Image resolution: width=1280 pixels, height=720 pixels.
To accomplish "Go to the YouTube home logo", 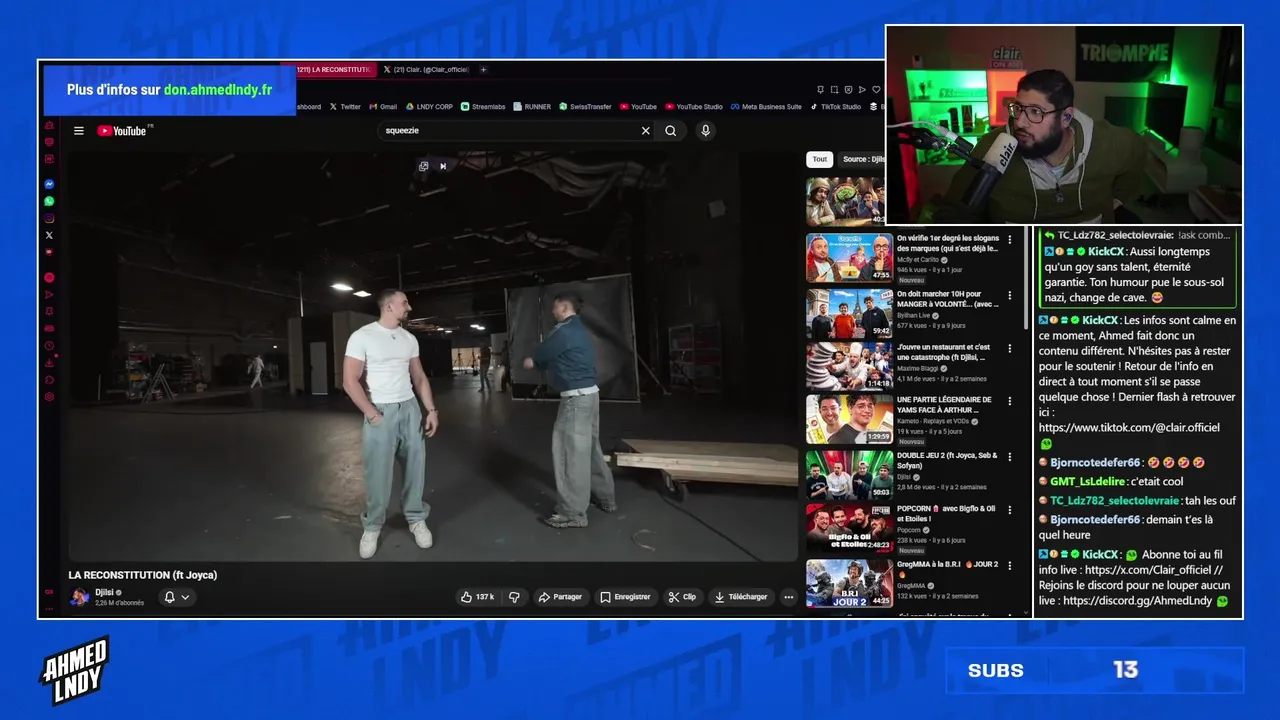I will [x=124, y=131].
